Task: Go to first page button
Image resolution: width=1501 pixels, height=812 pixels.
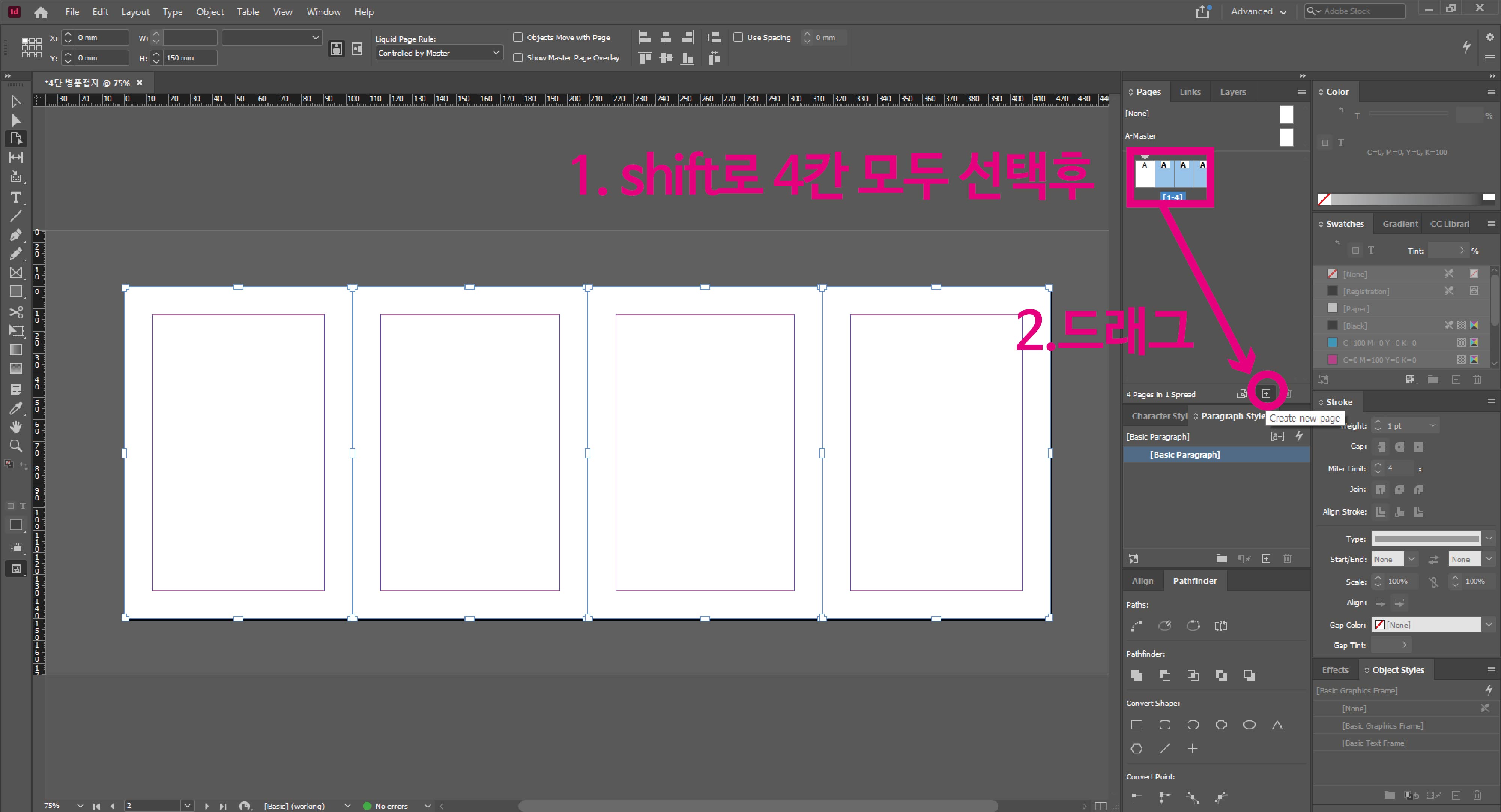Action: tap(96, 806)
